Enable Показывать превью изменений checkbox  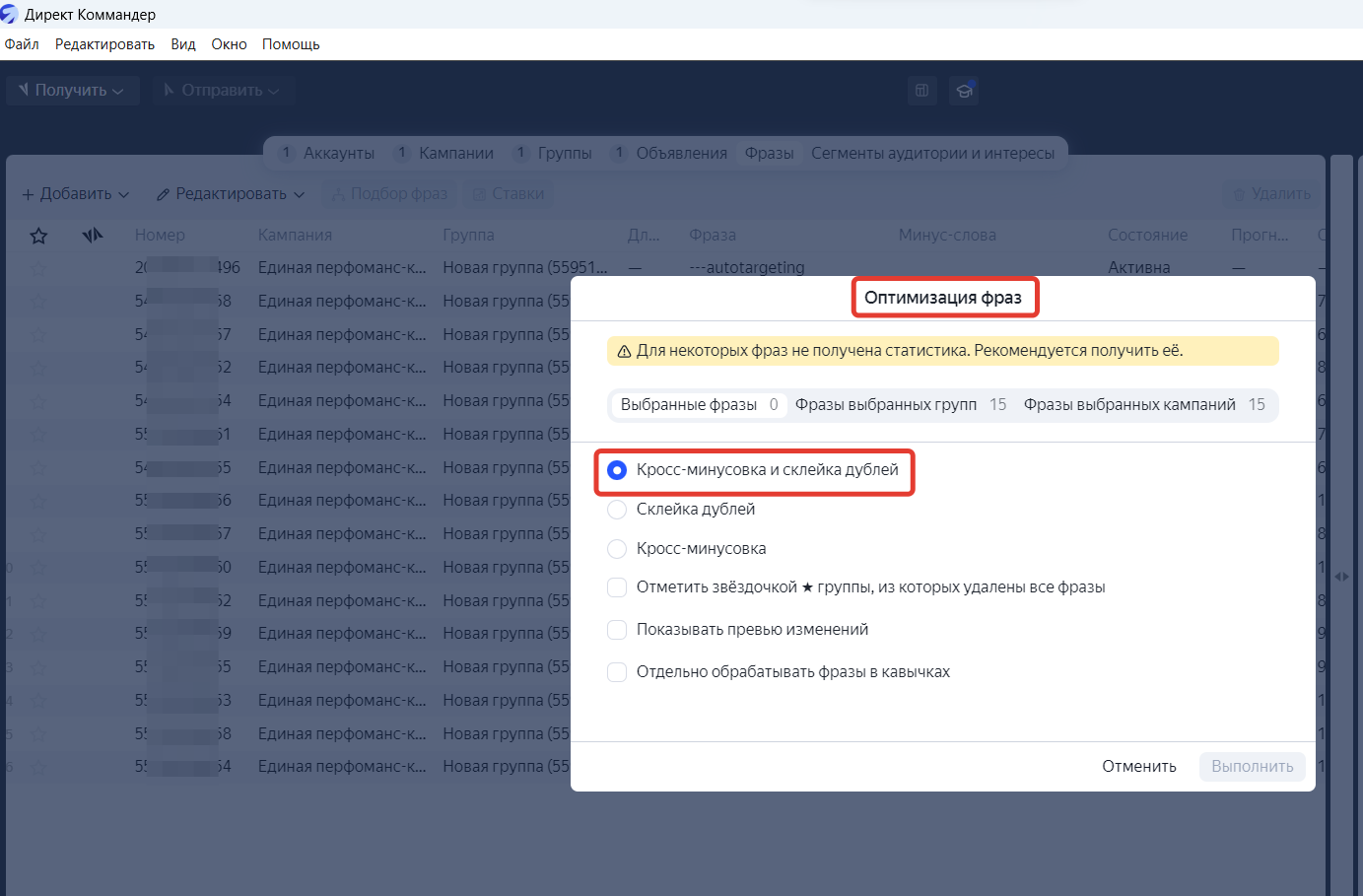pyautogui.click(x=617, y=630)
